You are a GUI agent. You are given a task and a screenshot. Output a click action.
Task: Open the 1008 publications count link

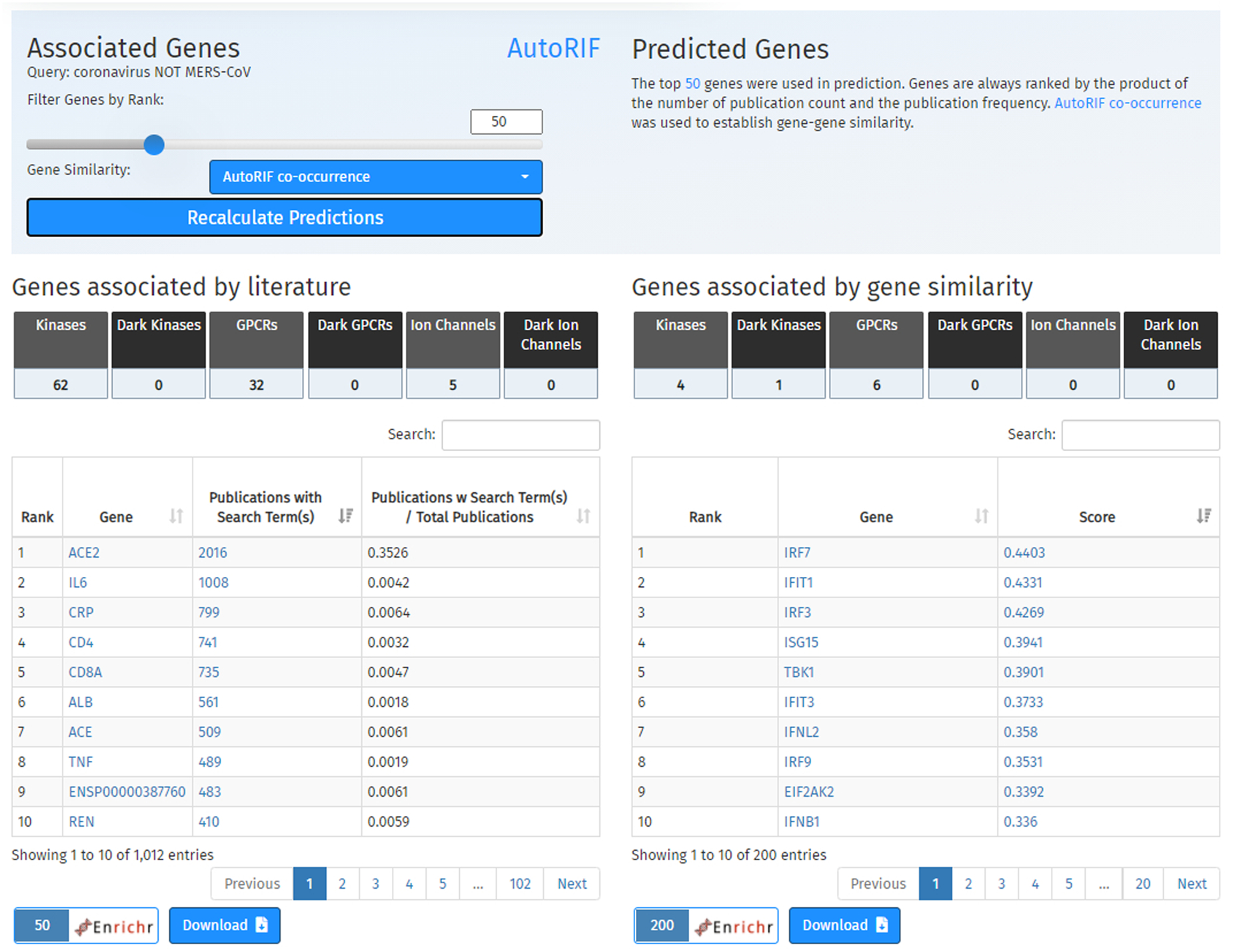[213, 583]
